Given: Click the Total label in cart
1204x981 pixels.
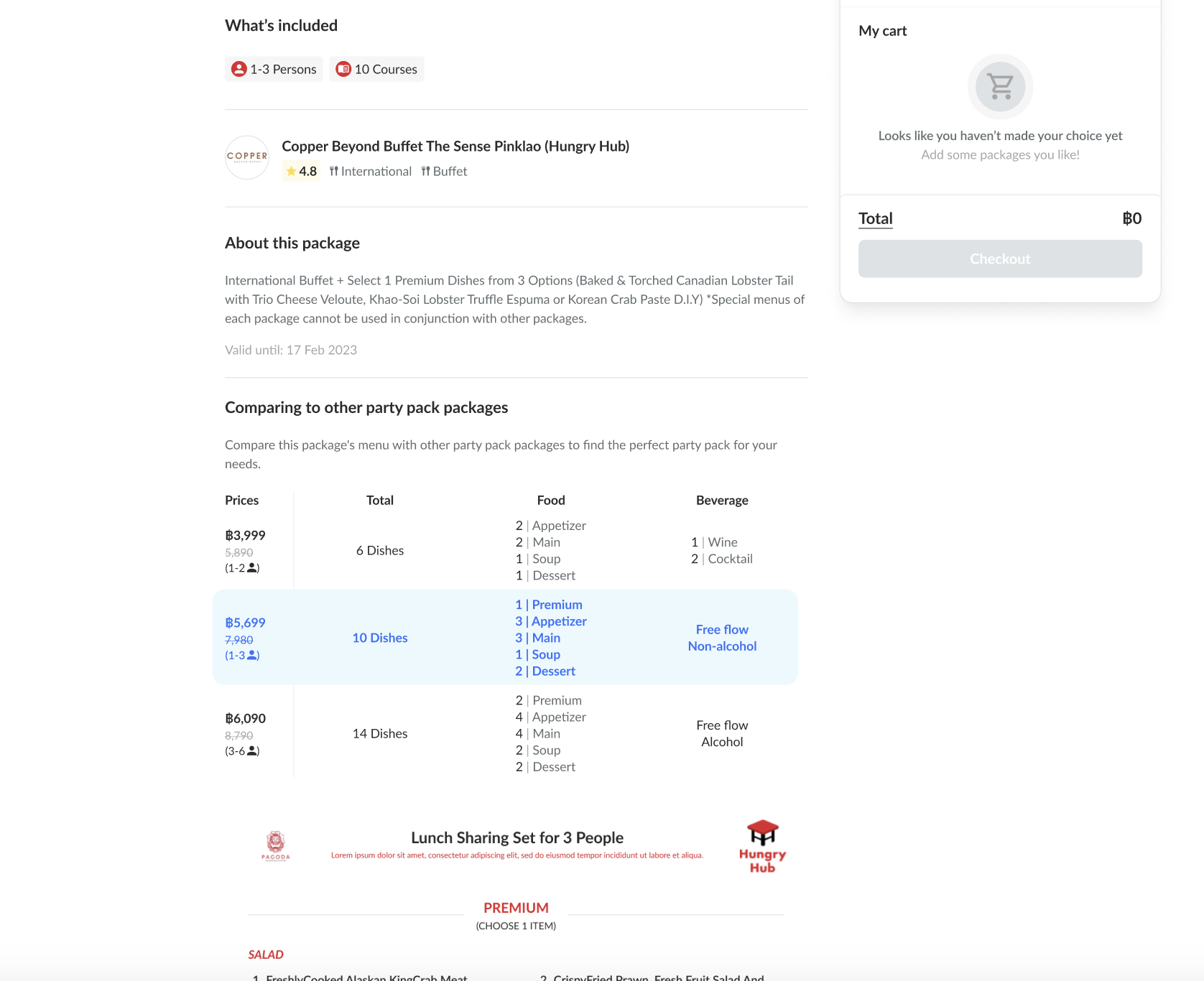Looking at the screenshot, I should tap(875, 218).
